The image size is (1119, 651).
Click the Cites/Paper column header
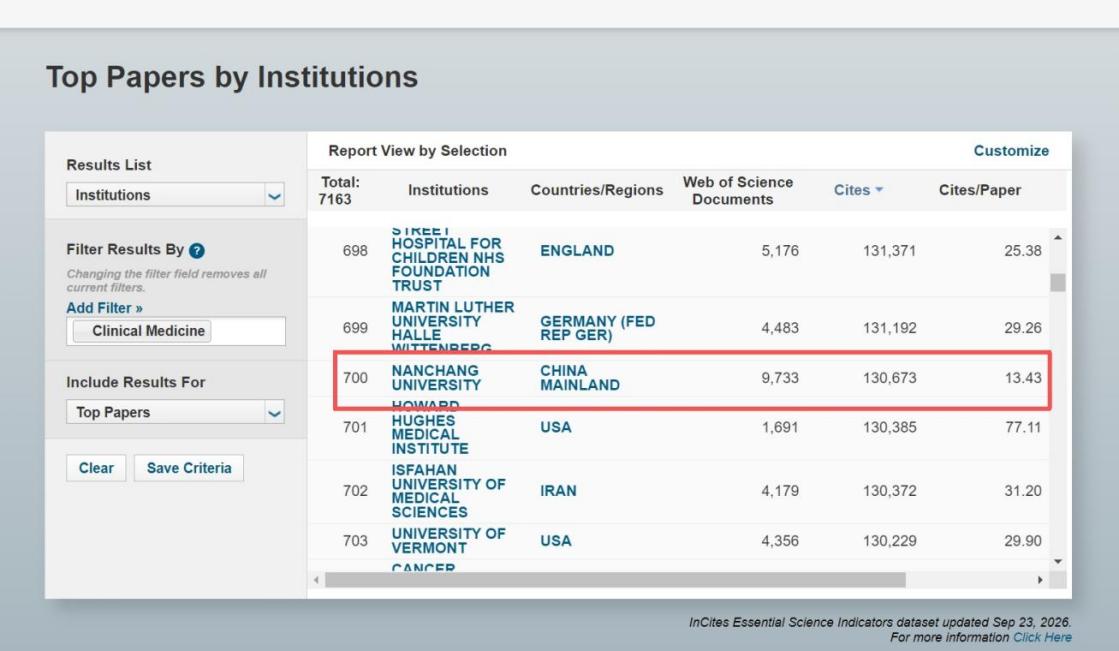click(x=979, y=190)
